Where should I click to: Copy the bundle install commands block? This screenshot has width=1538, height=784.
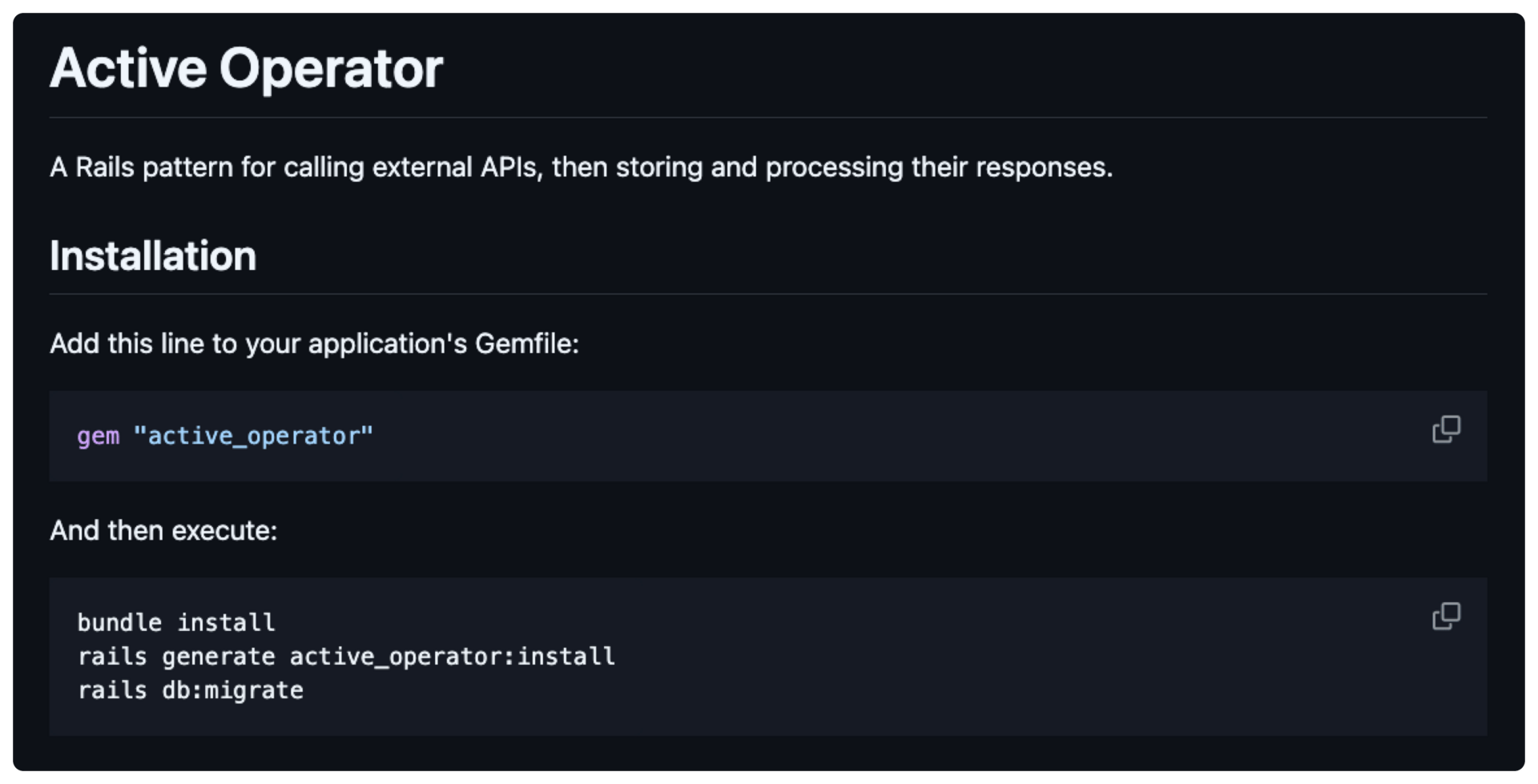[1446, 616]
